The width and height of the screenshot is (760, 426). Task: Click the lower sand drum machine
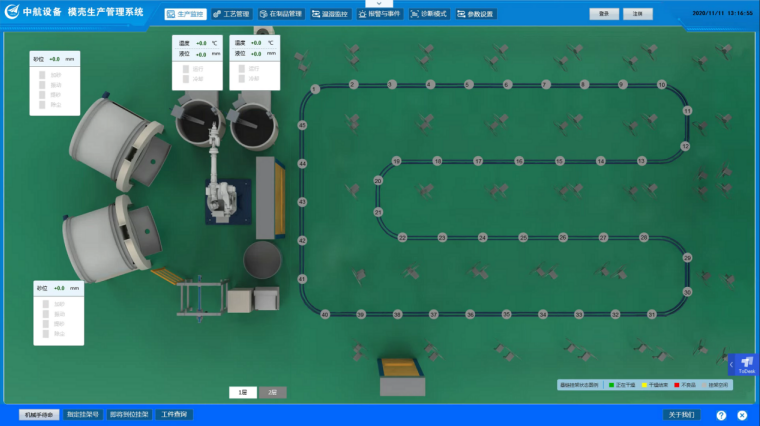pos(112,238)
